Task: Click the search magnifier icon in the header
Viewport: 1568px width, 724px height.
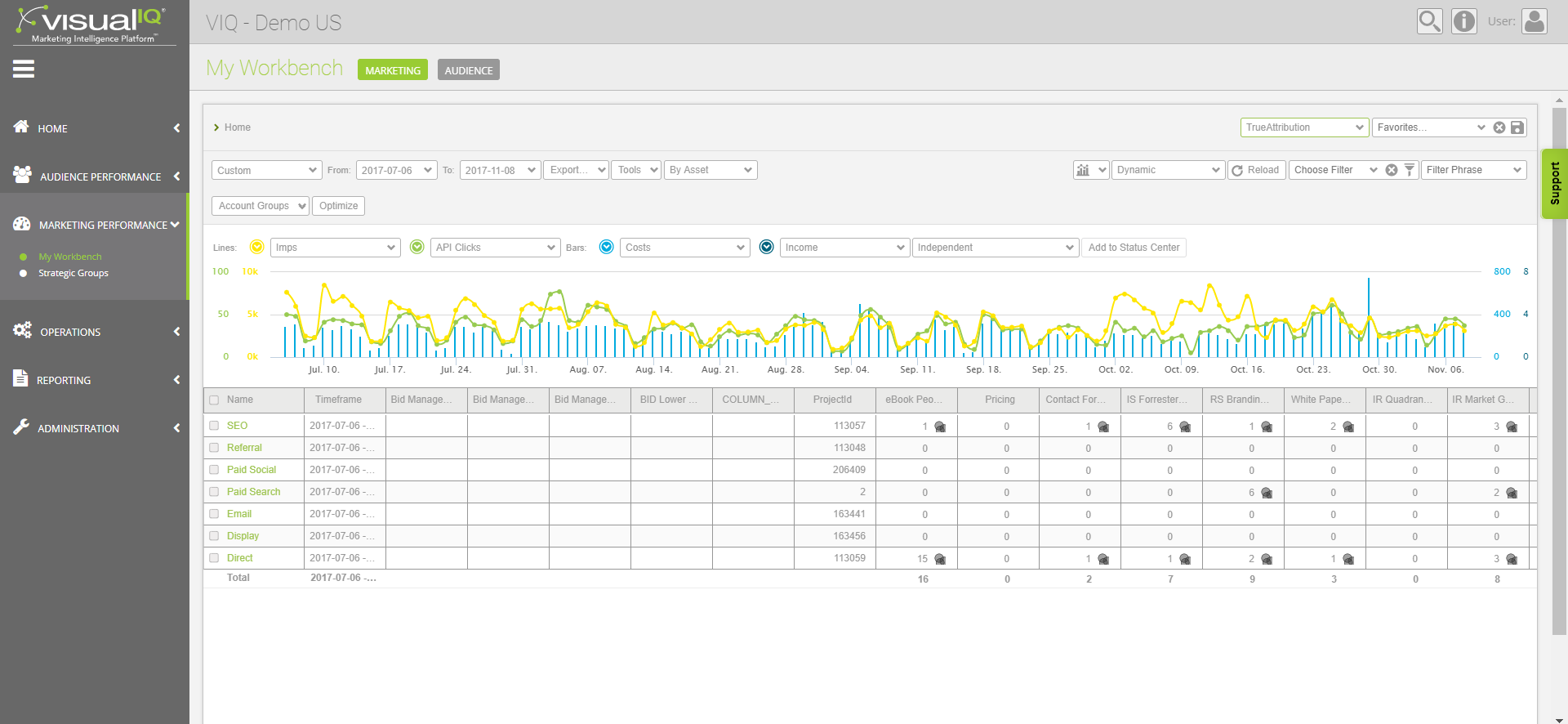Action: pos(1430,21)
